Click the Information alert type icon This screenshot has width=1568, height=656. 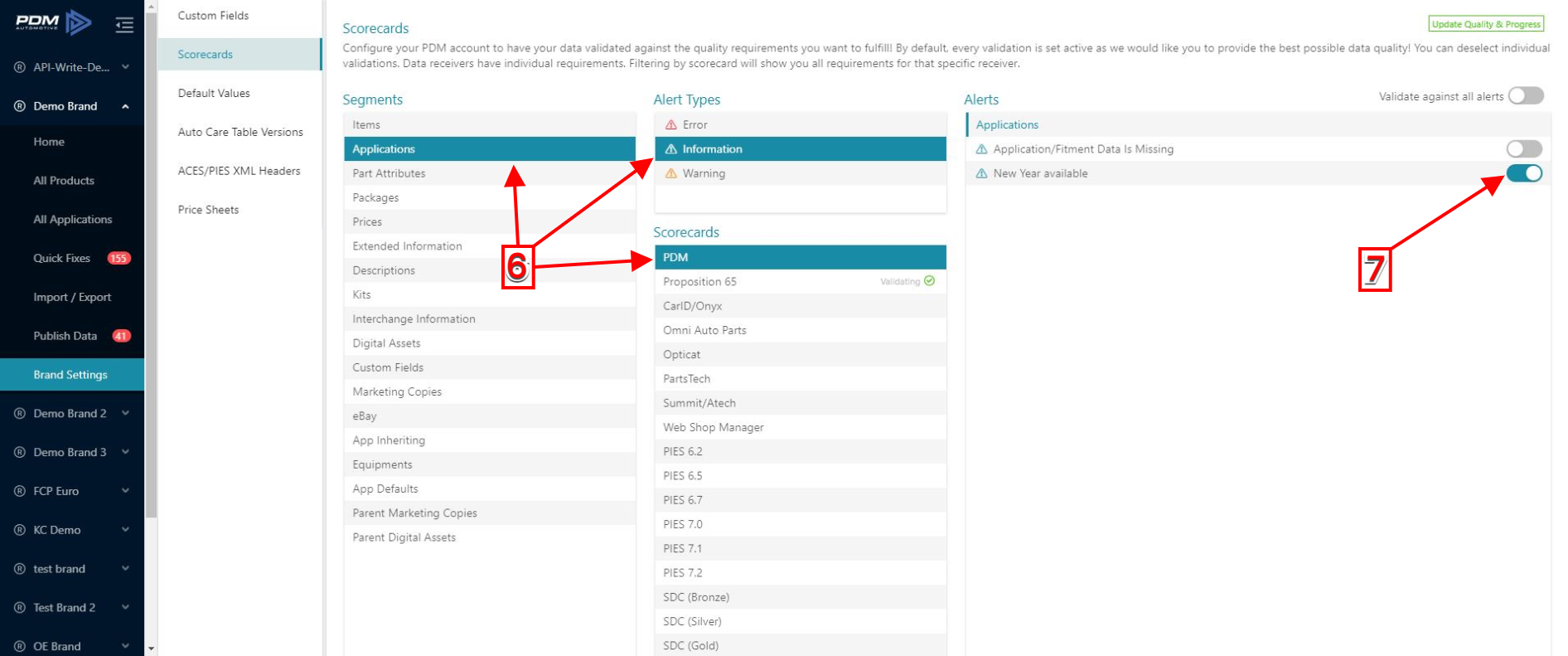click(671, 149)
